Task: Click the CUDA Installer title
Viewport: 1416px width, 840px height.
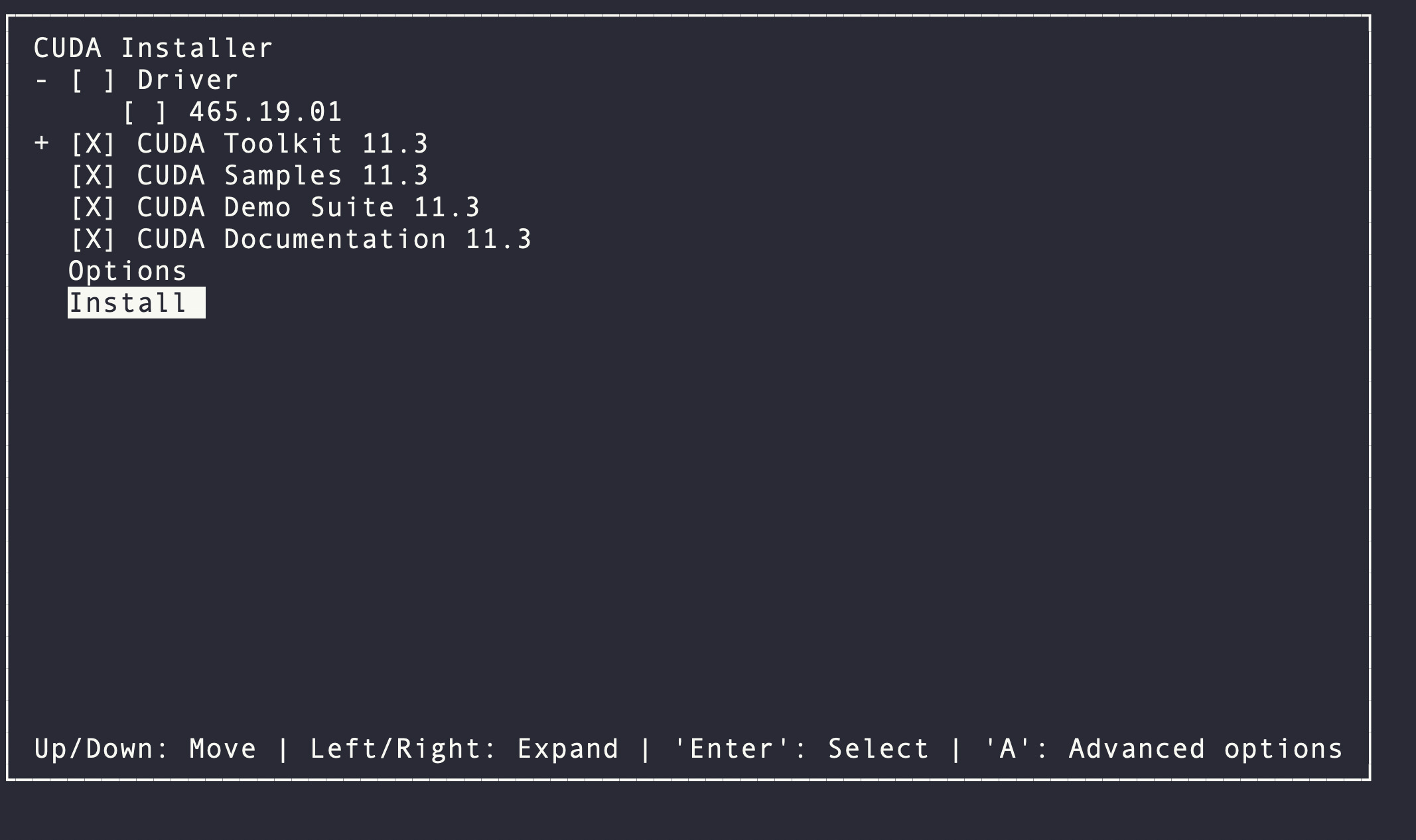Action: [153, 47]
